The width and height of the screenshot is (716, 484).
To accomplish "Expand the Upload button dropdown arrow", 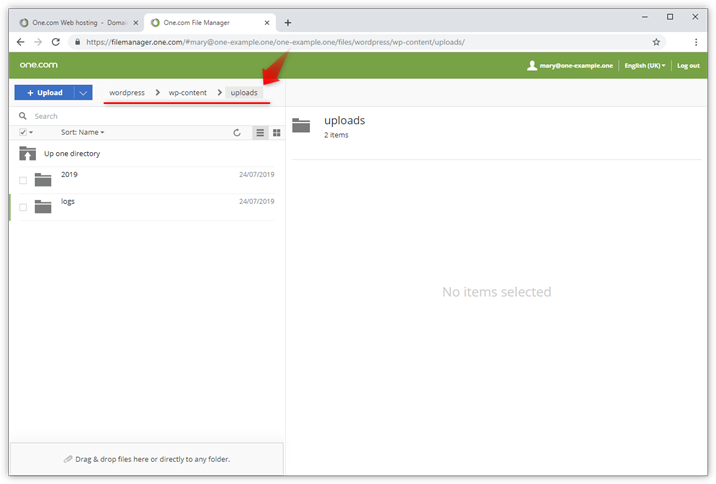I will click(x=83, y=93).
